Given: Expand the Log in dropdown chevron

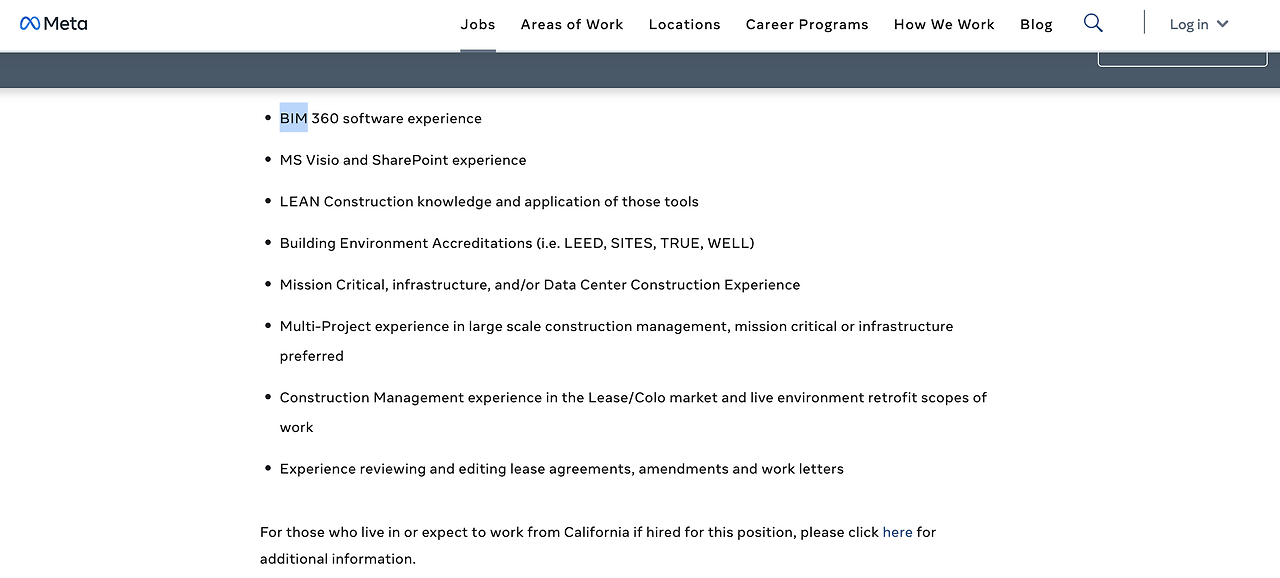Looking at the screenshot, I should [1222, 24].
